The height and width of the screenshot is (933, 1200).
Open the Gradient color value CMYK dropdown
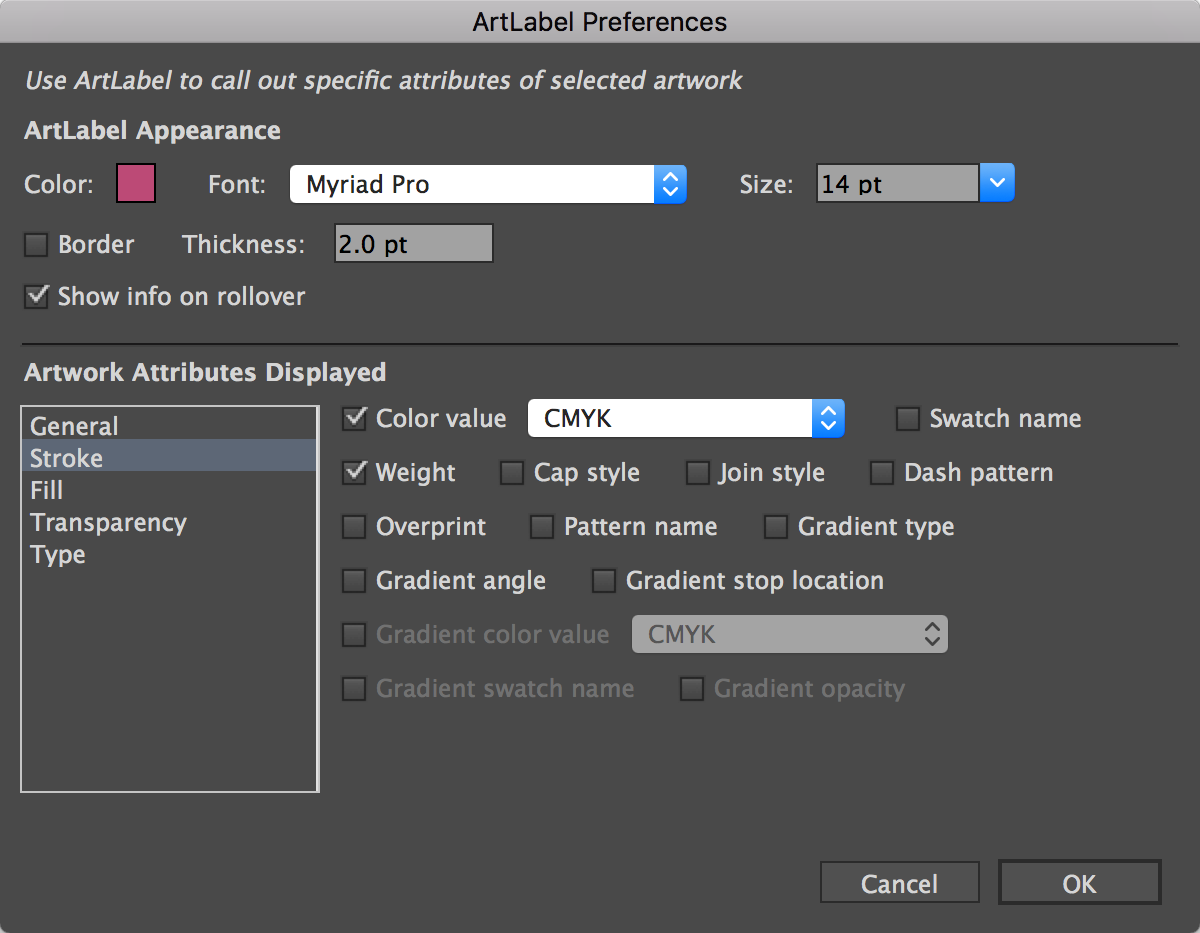[790, 634]
